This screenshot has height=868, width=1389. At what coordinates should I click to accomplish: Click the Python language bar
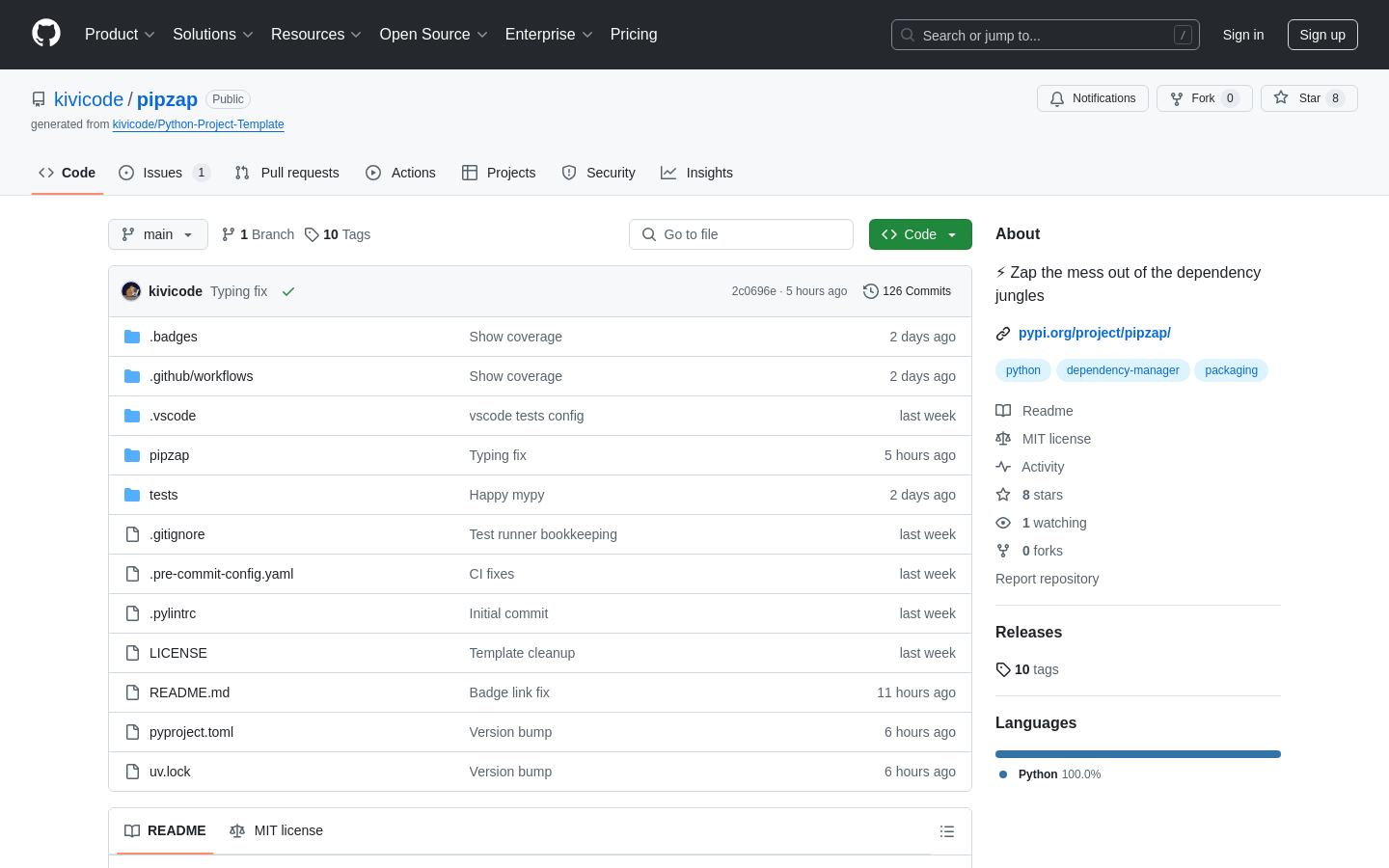pyautogui.click(x=1138, y=754)
